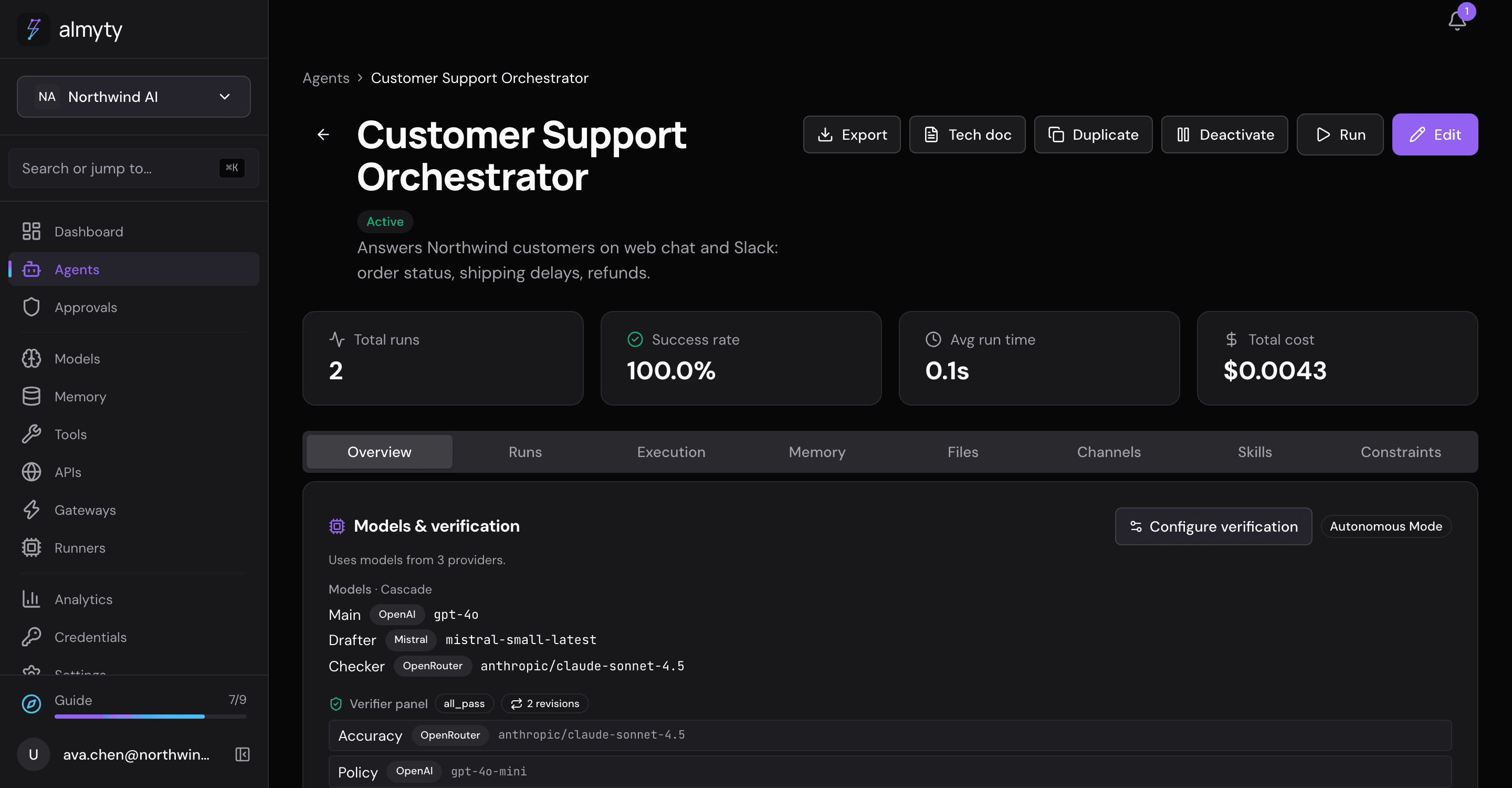The width and height of the screenshot is (1512, 788).
Task: Click the 2 revisions badge
Action: pyautogui.click(x=545, y=703)
